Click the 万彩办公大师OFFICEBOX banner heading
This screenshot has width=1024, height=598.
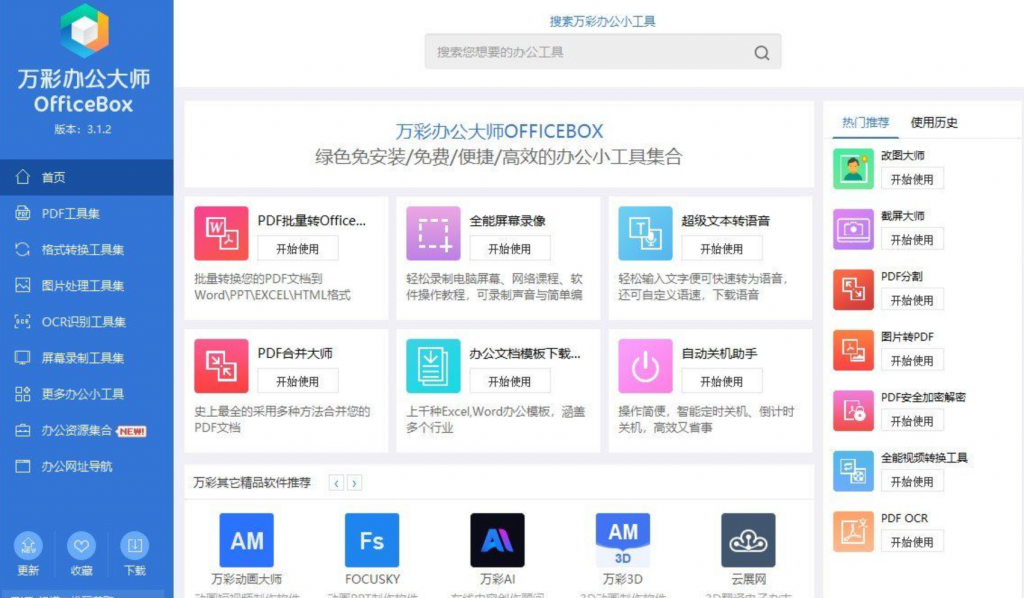pyautogui.click(x=499, y=131)
